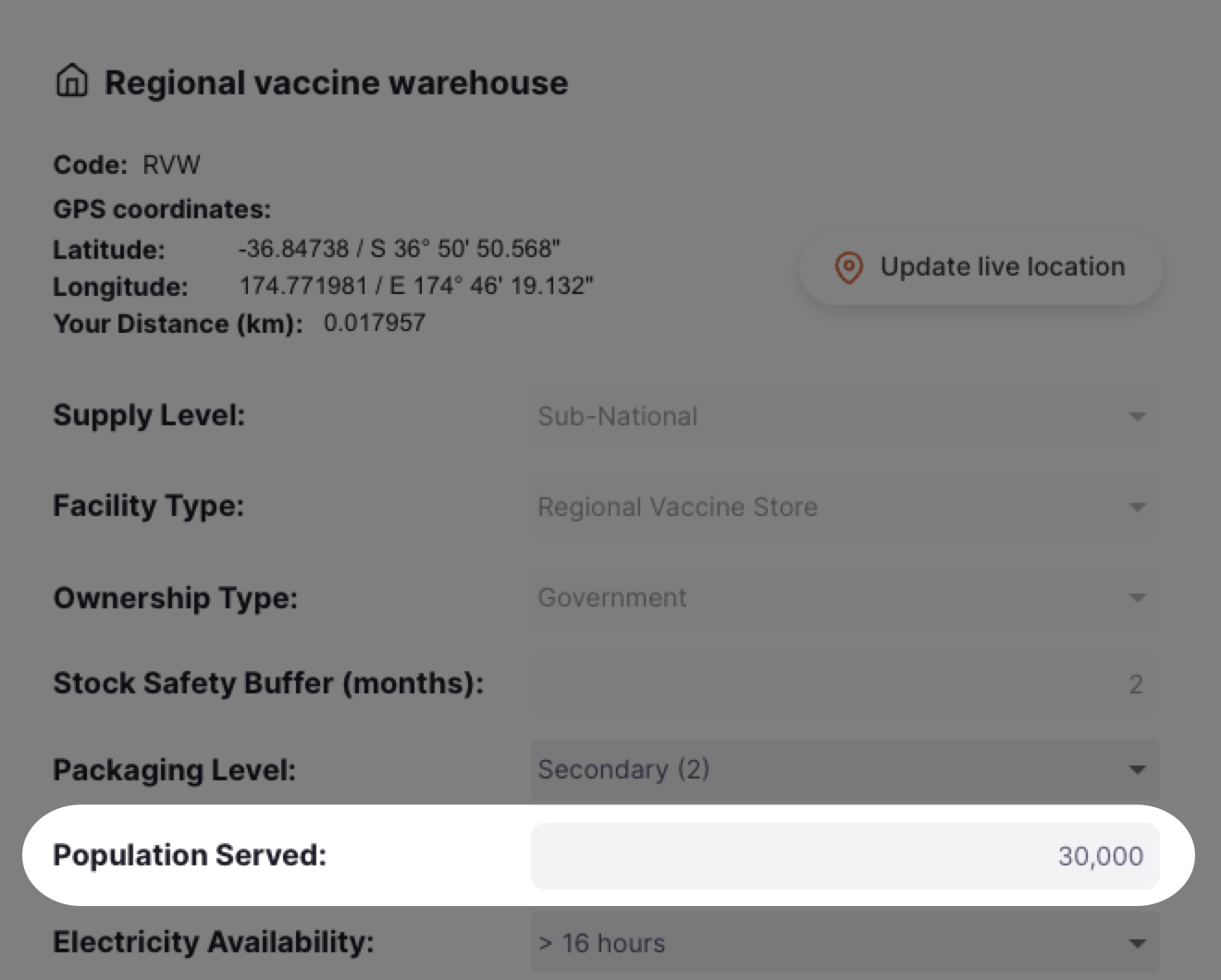Image resolution: width=1221 pixels, height=980 pixels.
Task: Click the location pin icon
Action: pyautogui.click(x=849, y=267)
